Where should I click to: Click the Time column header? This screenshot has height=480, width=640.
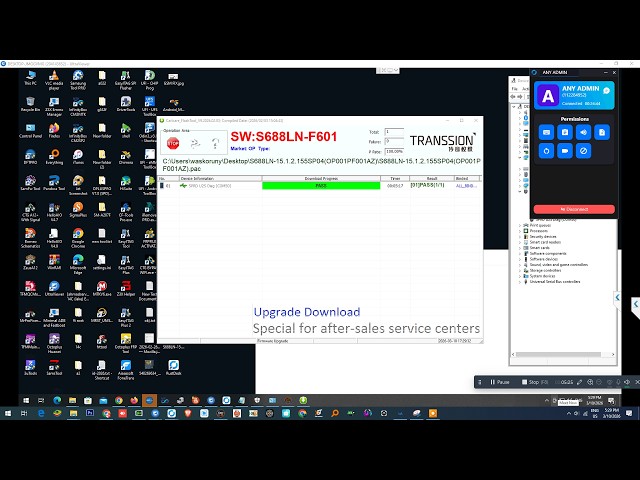point(395,179)
